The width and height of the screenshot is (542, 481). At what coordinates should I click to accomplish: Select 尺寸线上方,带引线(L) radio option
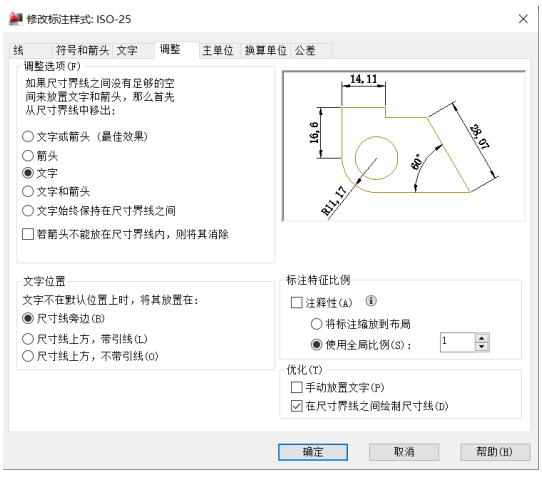click(28, 339)
